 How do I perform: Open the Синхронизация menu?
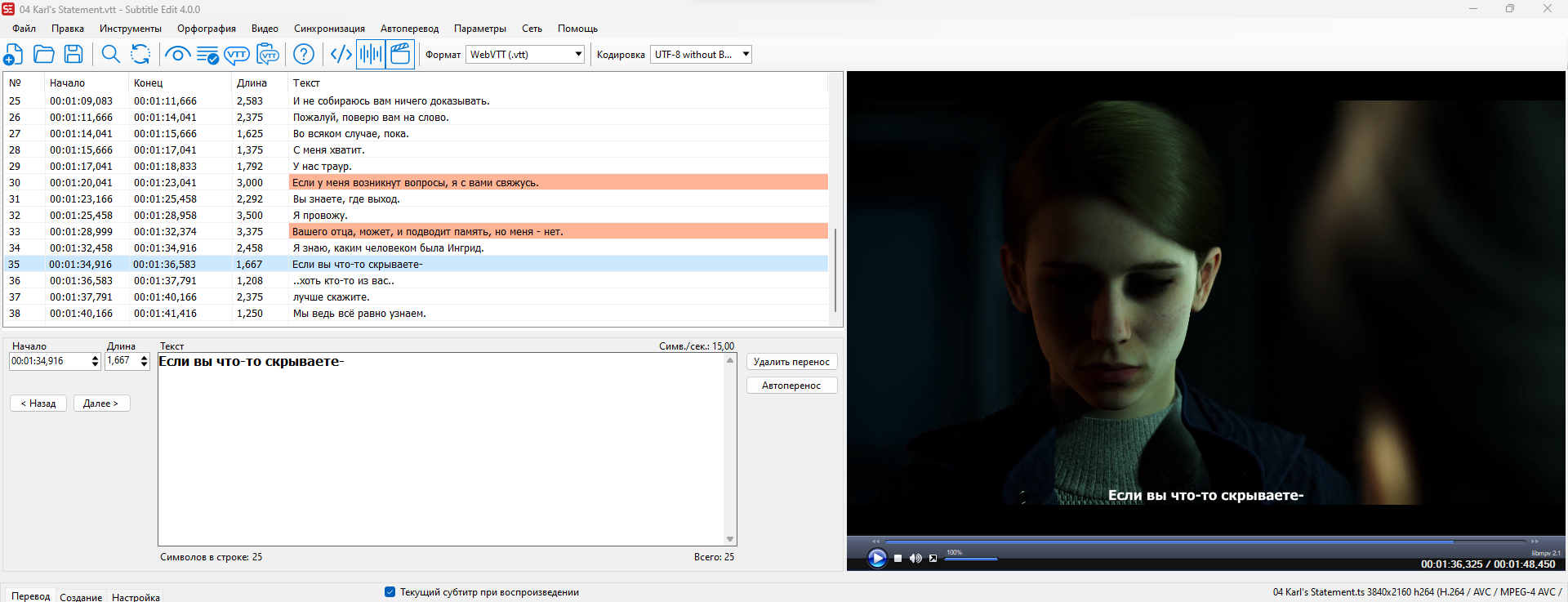(x=329, y=29)
